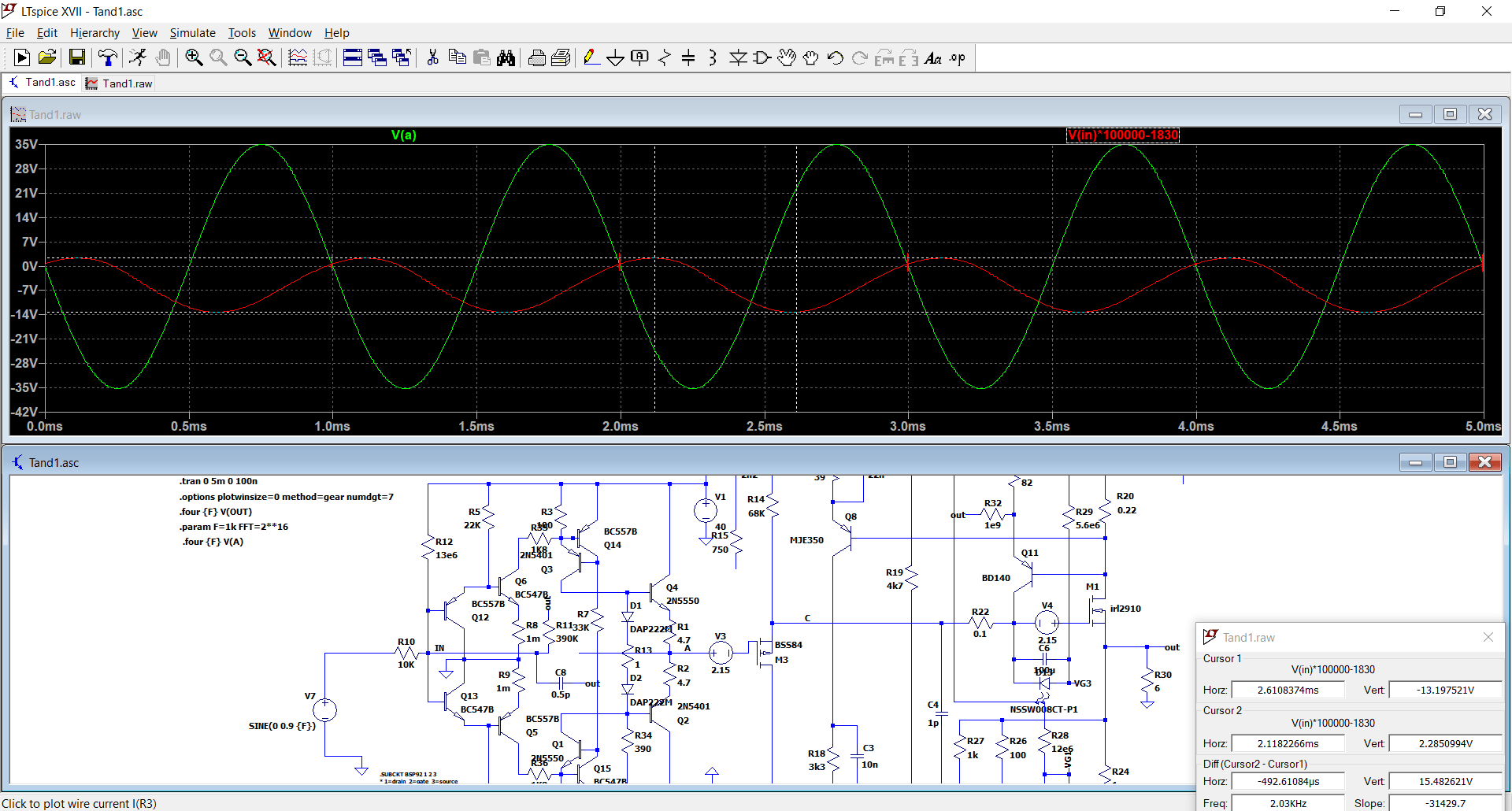Select the Place Ground symbol tool

[616, 57]
